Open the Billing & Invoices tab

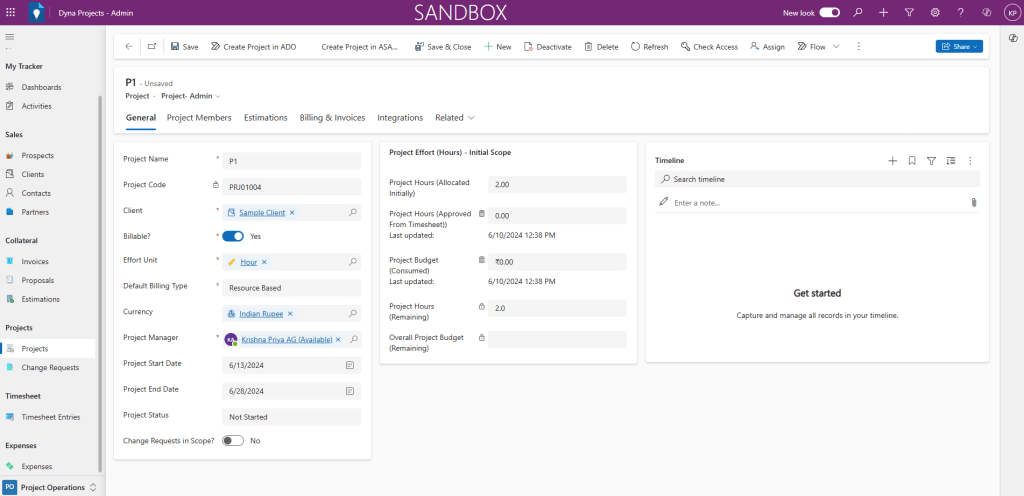(332, 118)
